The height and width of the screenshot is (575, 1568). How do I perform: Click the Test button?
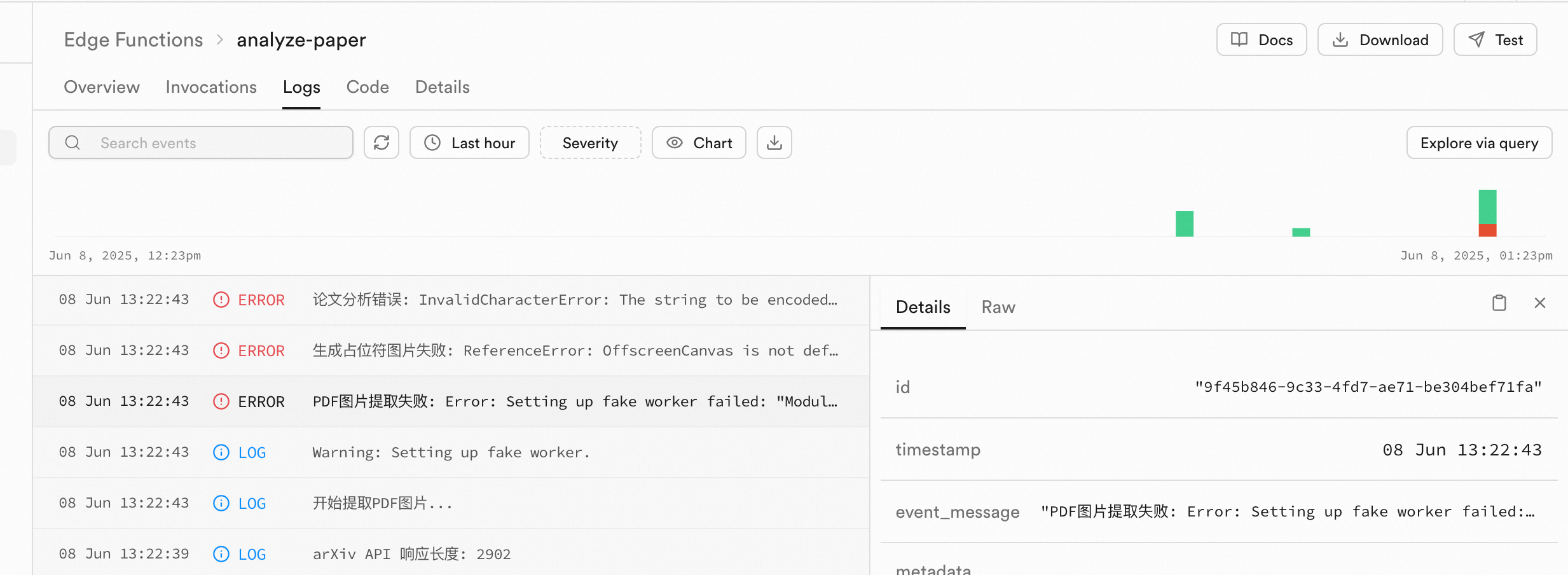1495,39
